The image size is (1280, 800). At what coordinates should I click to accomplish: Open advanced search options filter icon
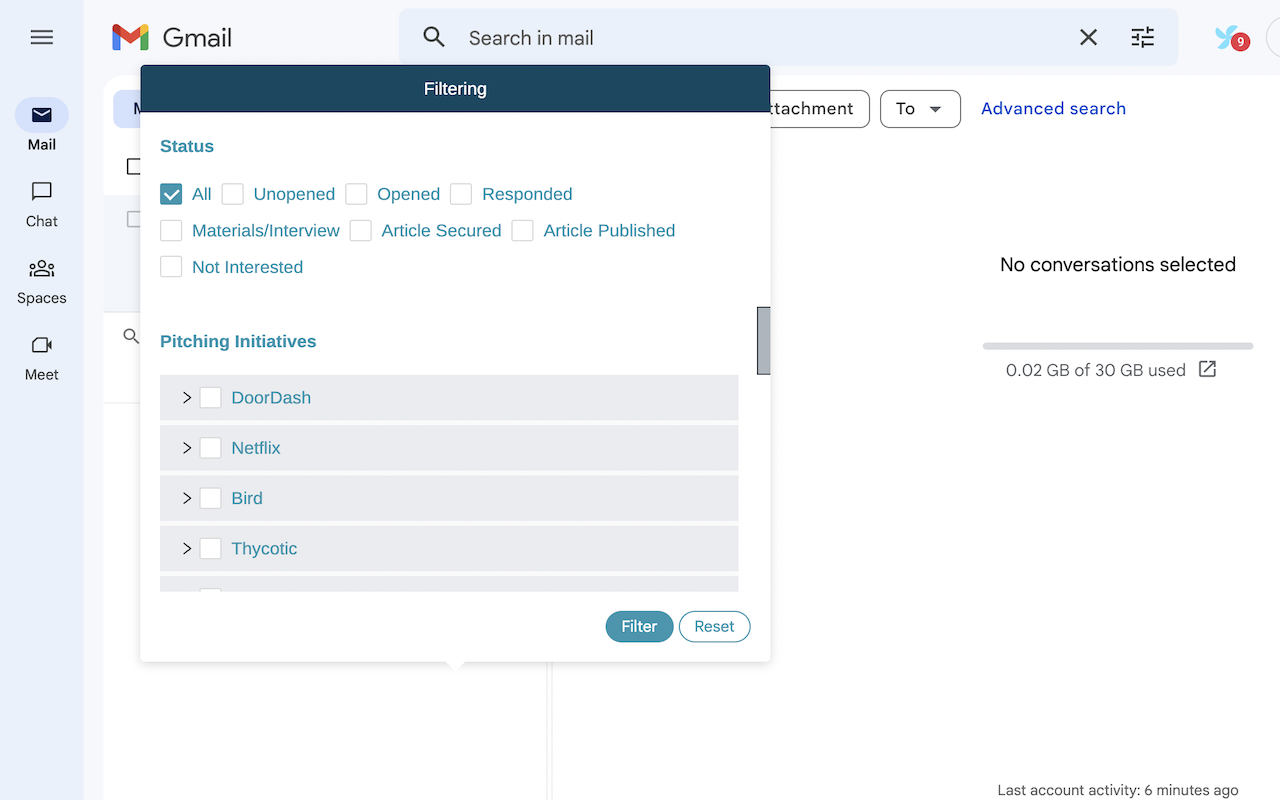1142,37
